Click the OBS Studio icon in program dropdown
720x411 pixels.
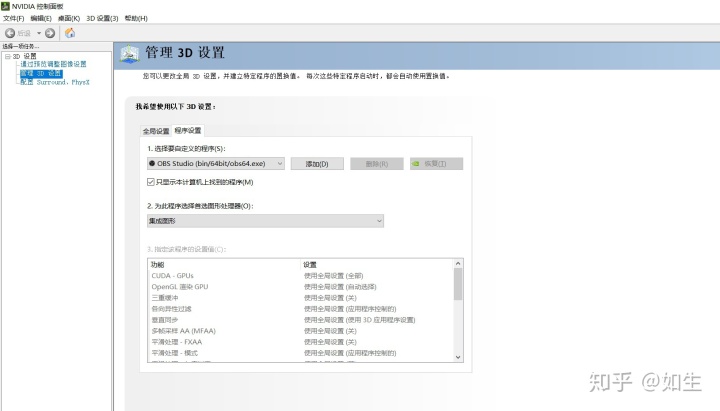[x=152, y=163]
